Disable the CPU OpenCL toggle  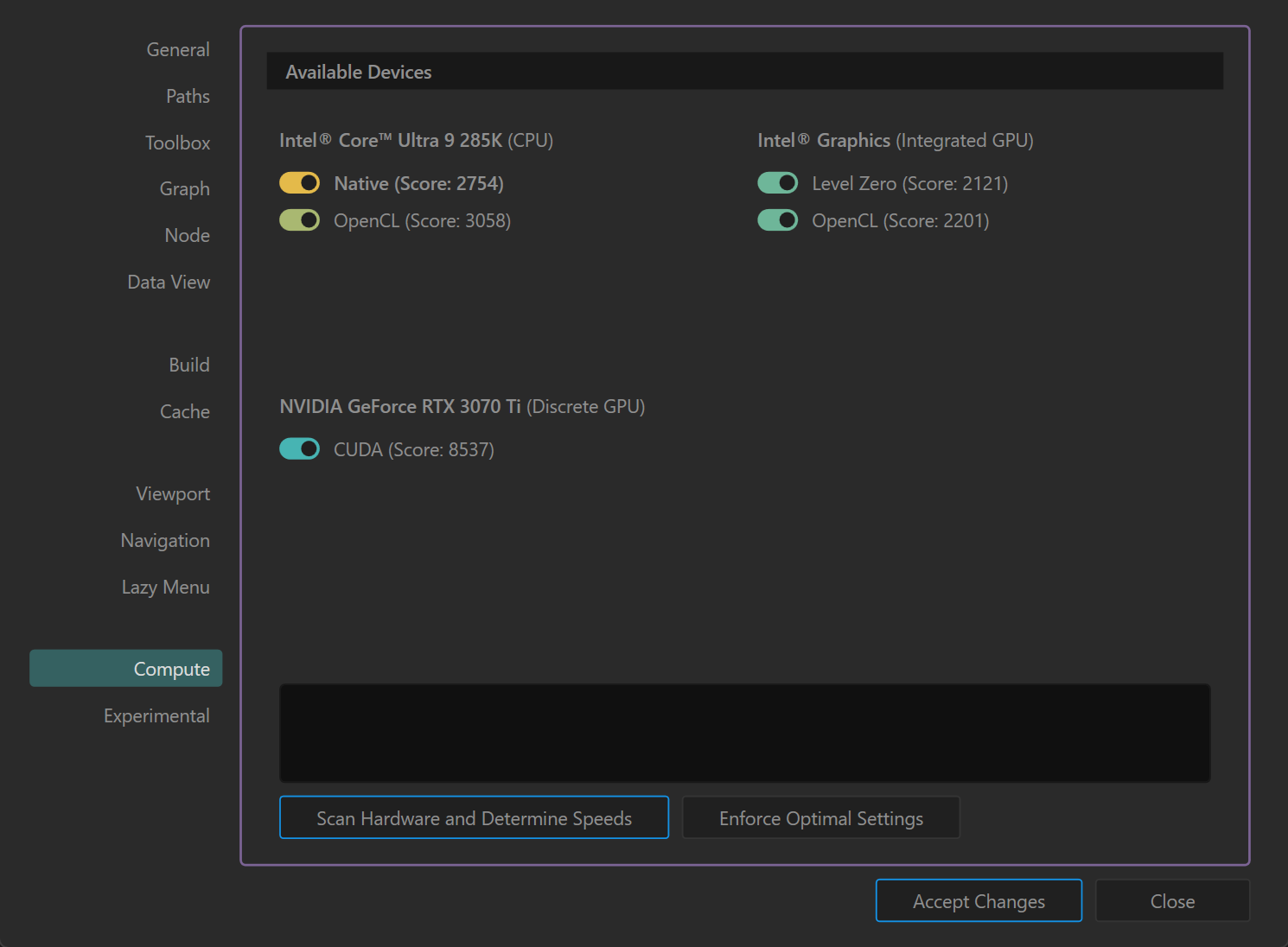[299, 220]
